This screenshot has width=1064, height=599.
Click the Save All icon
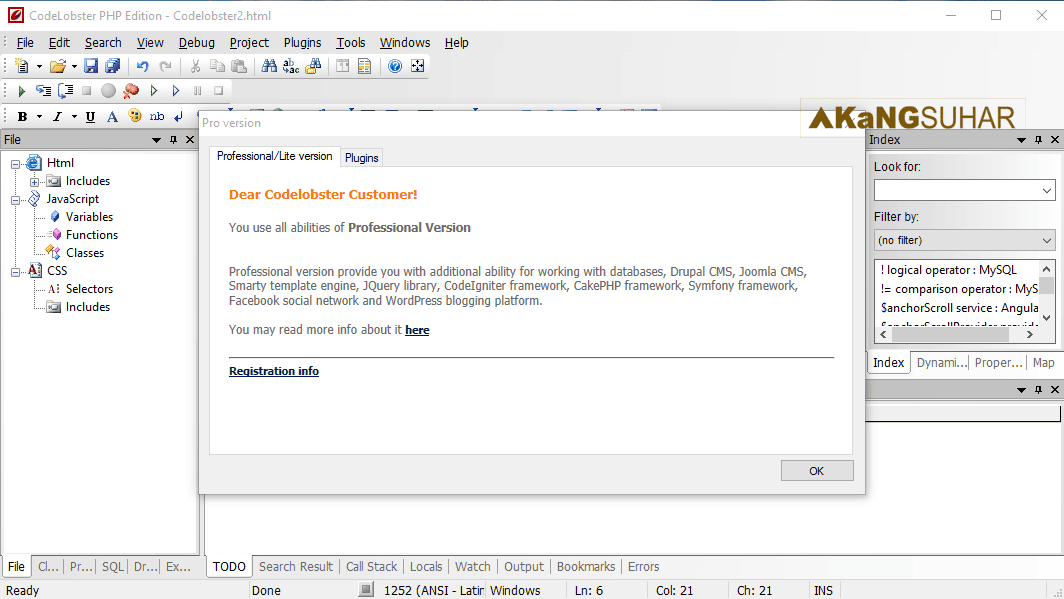click(x=112, y=66)
